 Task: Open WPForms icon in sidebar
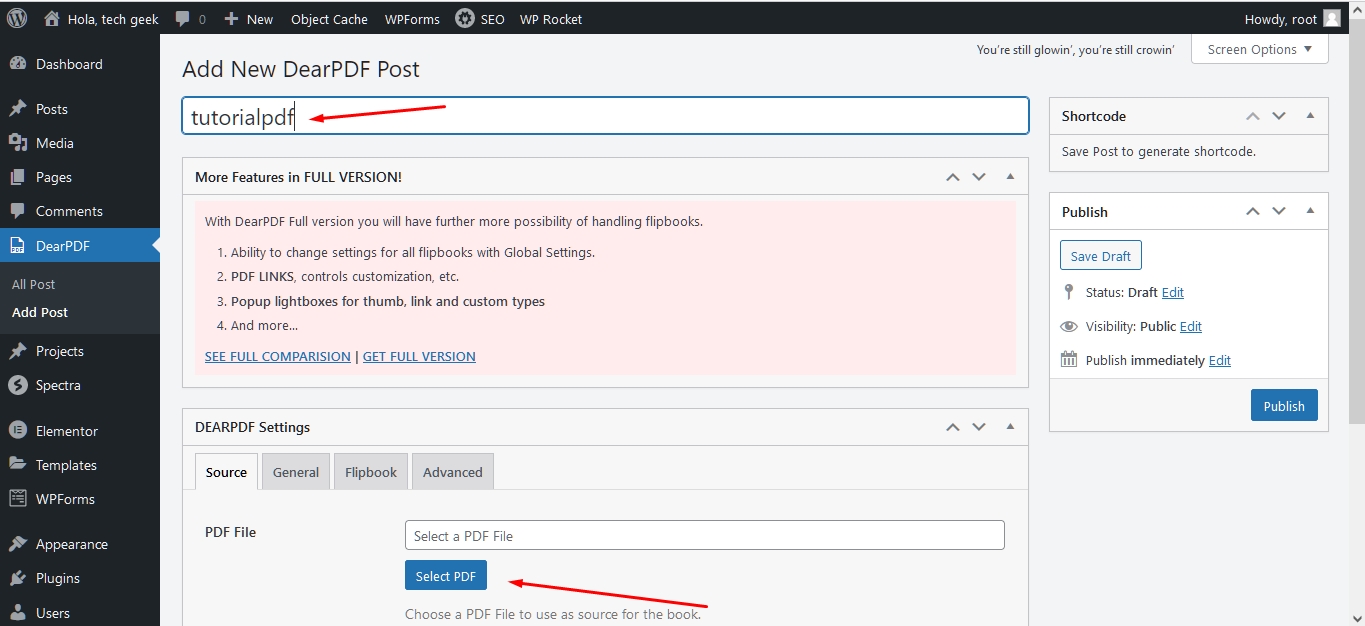point(17,499)
